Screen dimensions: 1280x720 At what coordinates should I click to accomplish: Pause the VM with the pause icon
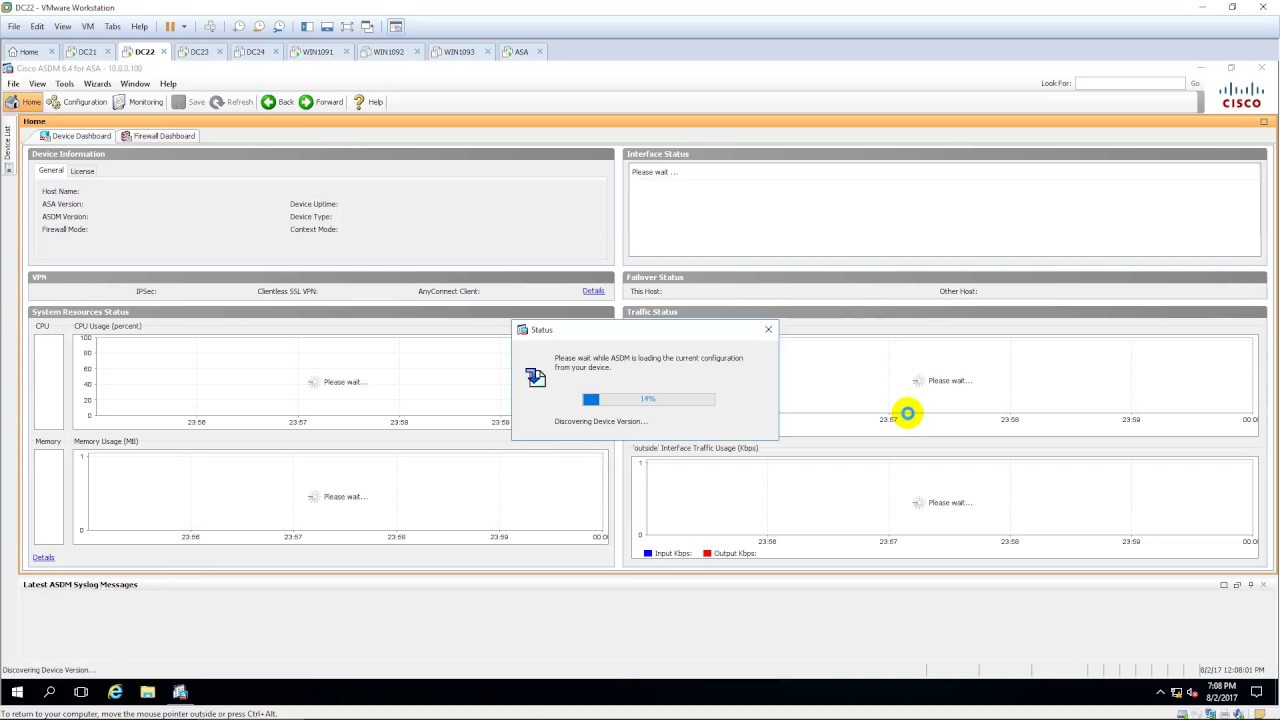[170, 26]
